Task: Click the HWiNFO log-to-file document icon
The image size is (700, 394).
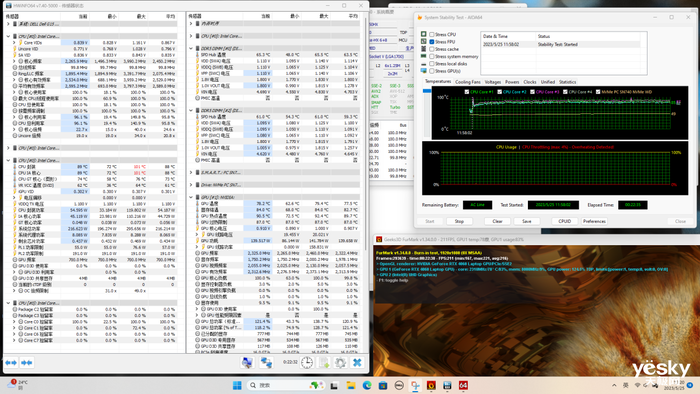Action: click(x=324, y=362)
